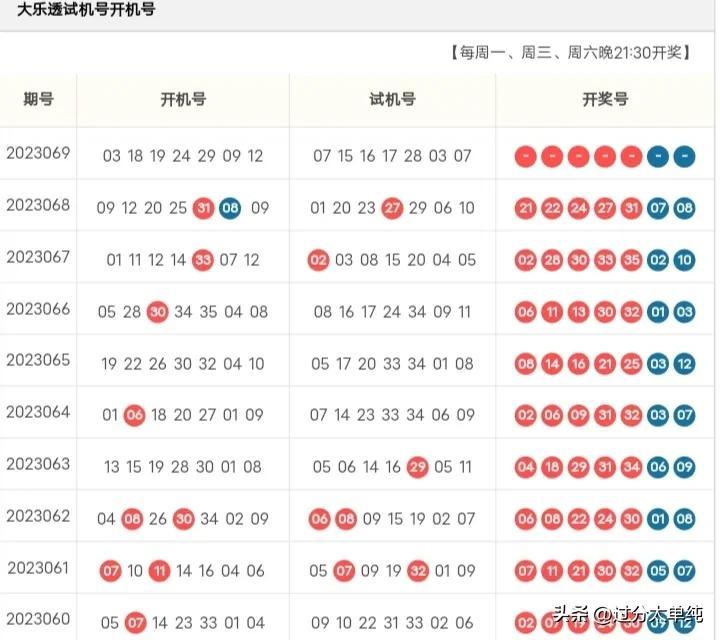Click the 试机号 column header
Screen dimensions: 720x640
click(393, 99)
